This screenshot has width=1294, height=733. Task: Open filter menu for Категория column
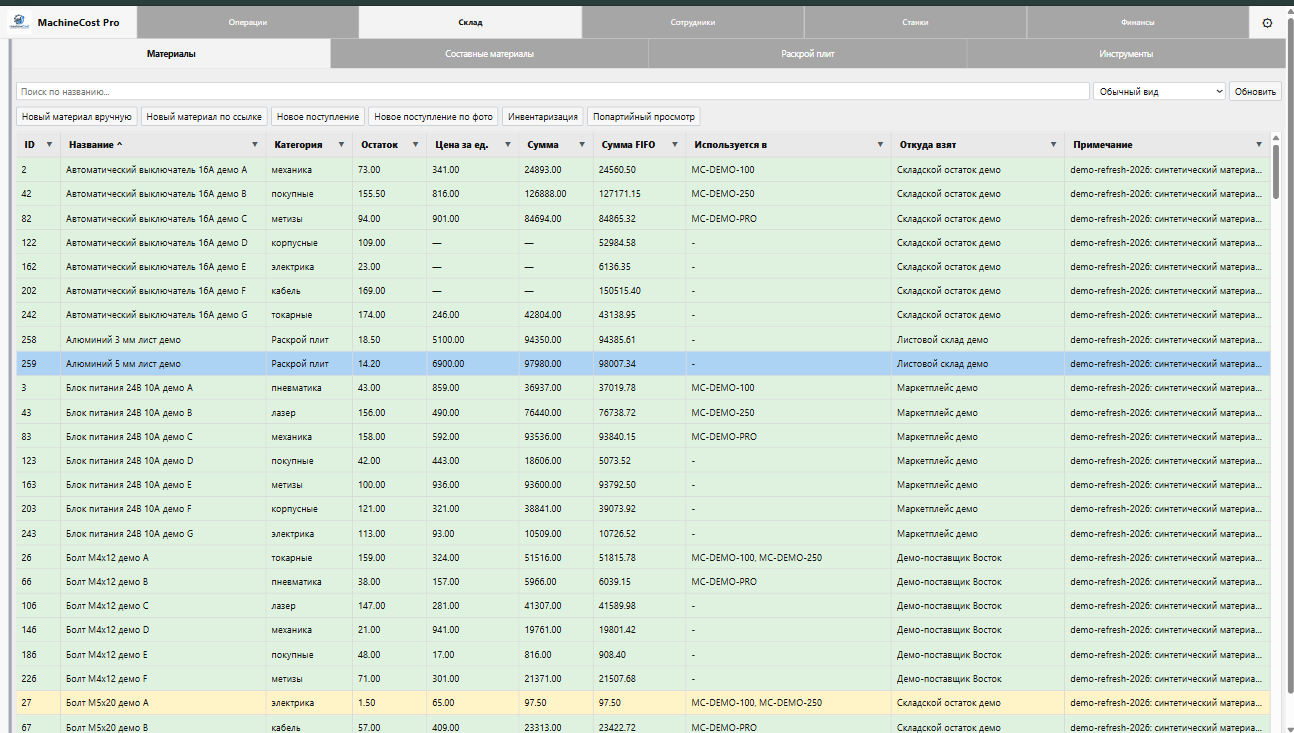click(x=341, y=145)
